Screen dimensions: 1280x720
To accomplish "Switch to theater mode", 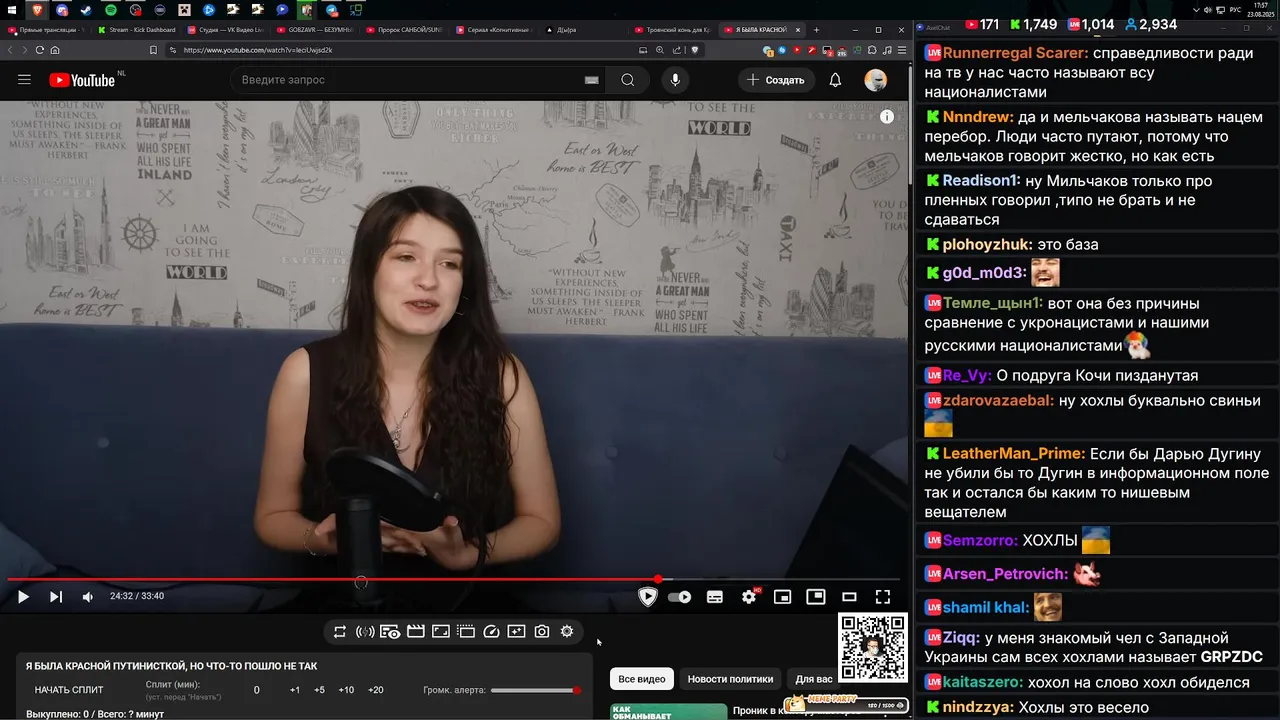I will [849, 597].
